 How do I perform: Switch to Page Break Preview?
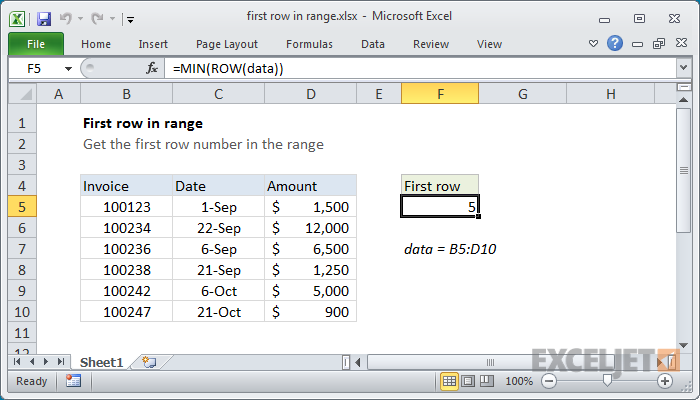489,381
